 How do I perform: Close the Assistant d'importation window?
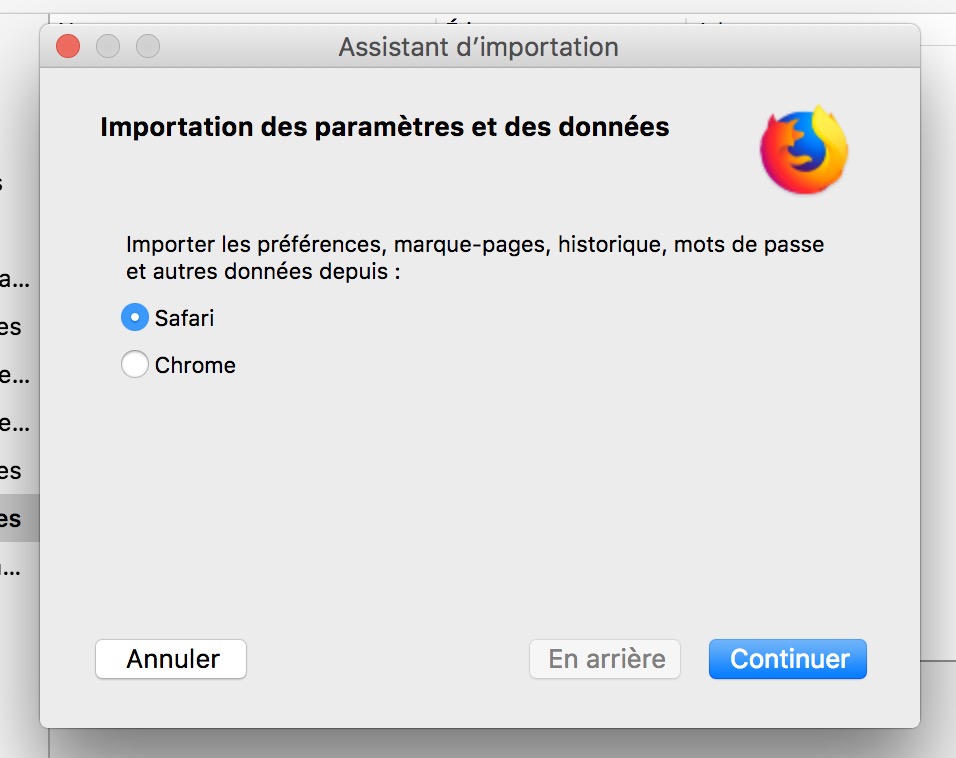pyautogui.click(x=68, y=46)
